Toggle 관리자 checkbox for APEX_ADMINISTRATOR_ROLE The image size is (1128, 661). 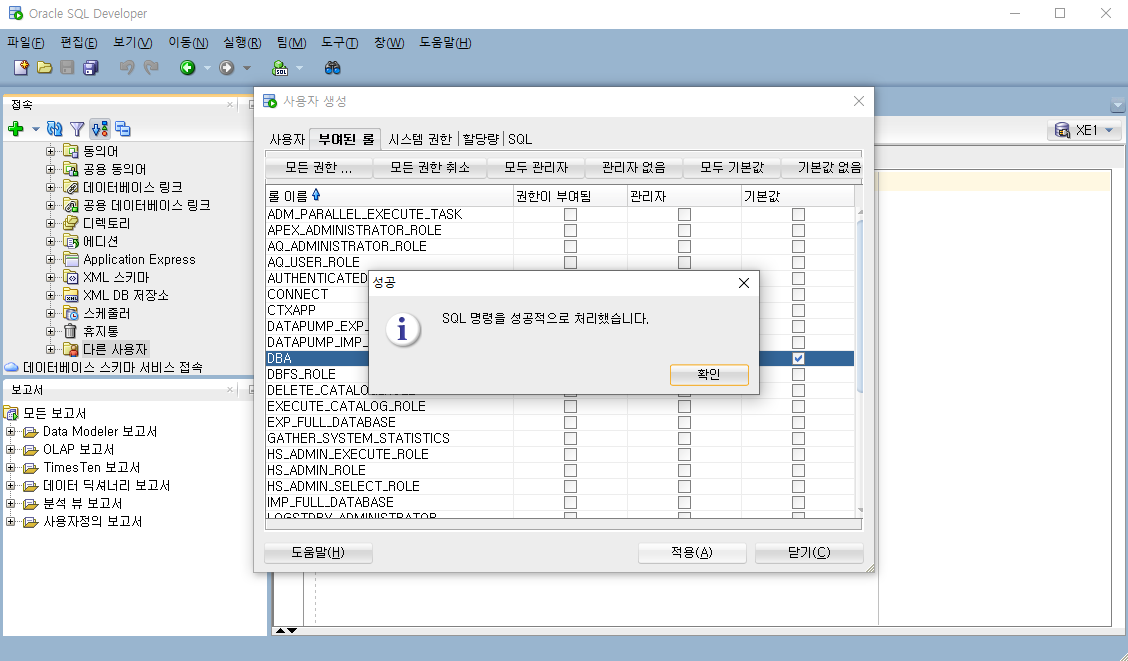tap(684, 230)
